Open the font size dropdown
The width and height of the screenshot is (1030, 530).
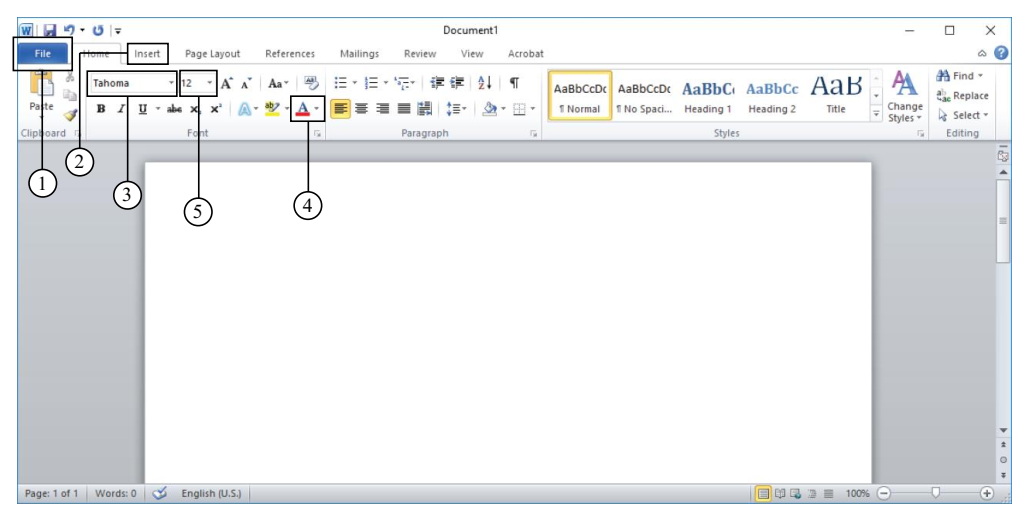click(x=209, y=84)
